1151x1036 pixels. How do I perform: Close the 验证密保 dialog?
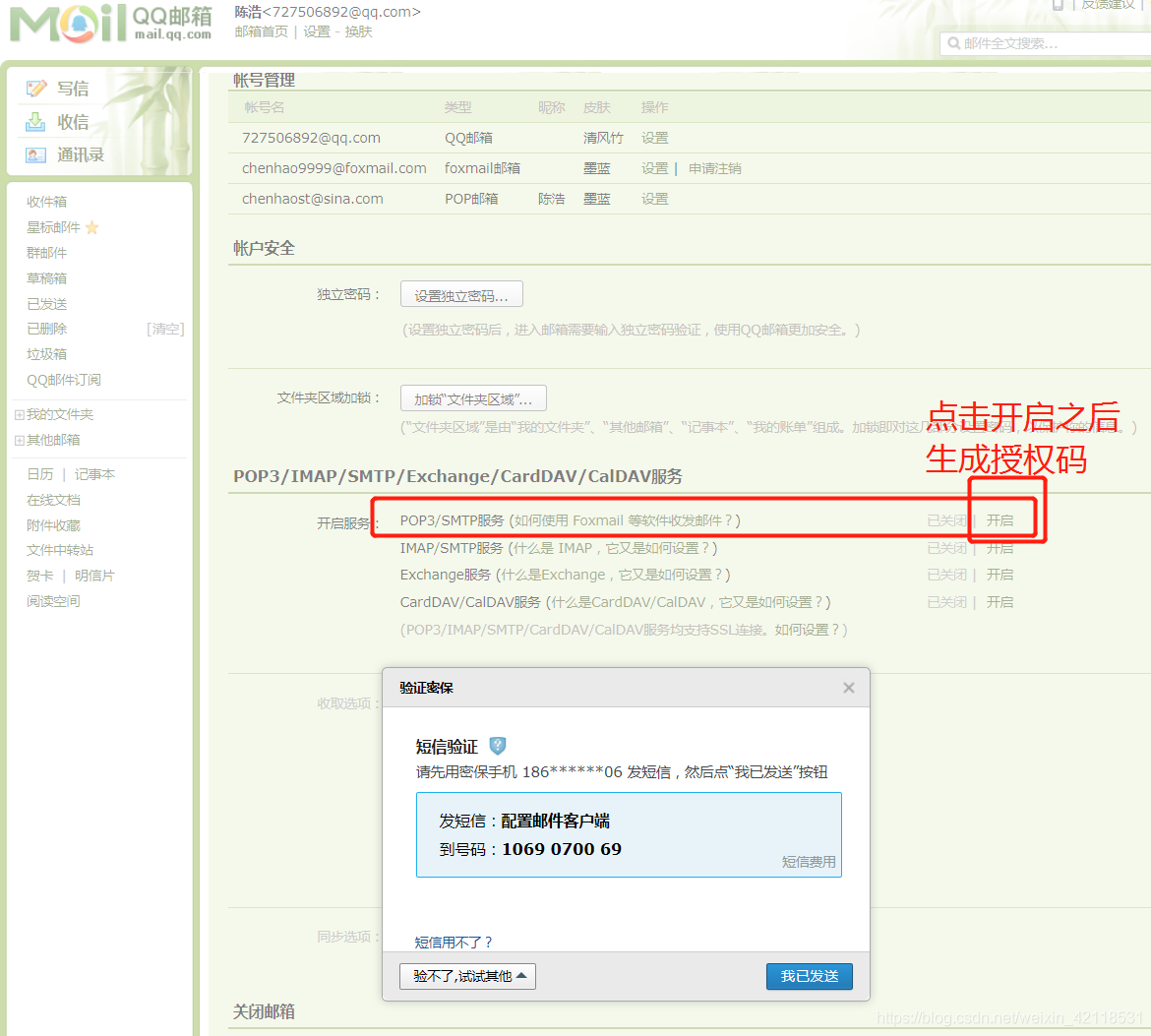click(849, 688)
